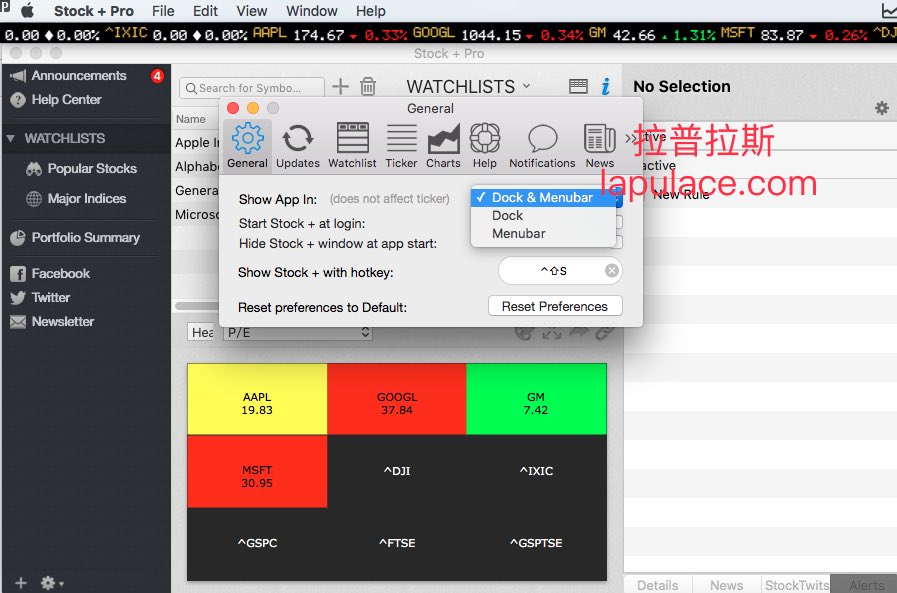
Task: Click the ^GSPC heatmap tile
Action: point(257,543)
